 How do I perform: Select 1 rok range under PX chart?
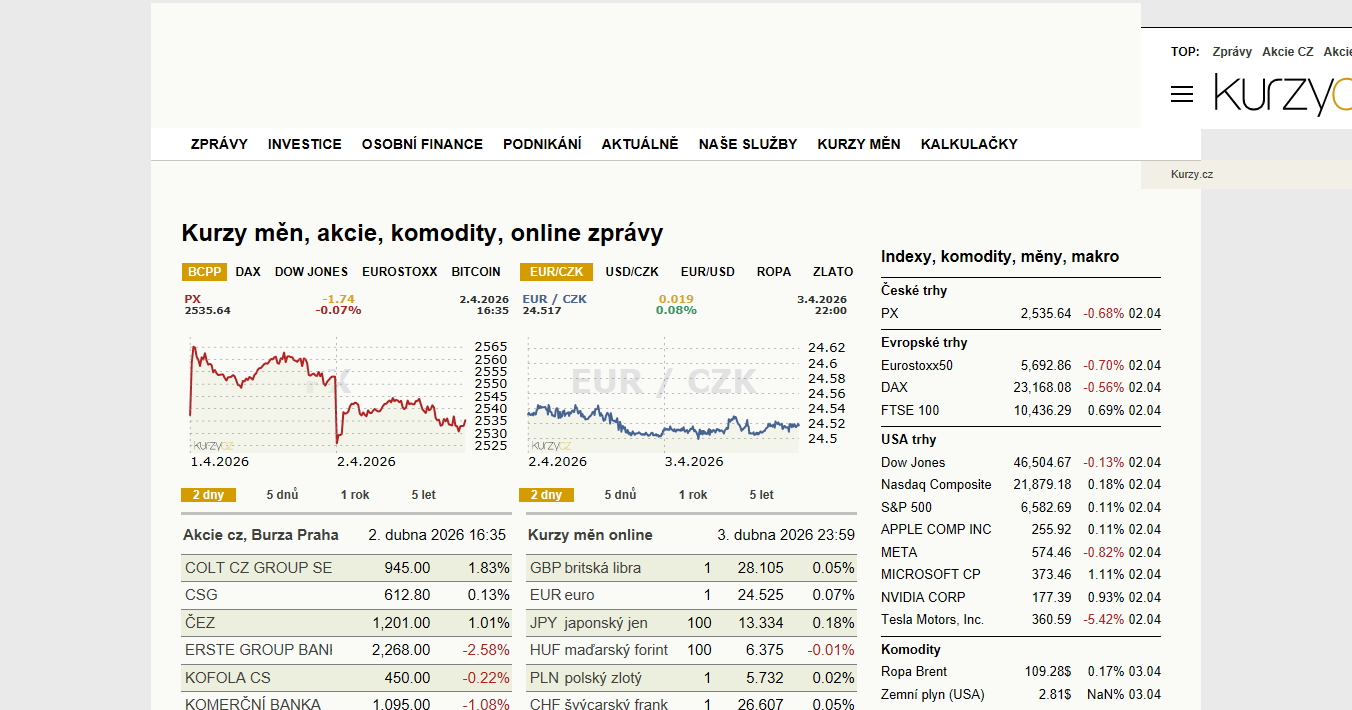355,495
